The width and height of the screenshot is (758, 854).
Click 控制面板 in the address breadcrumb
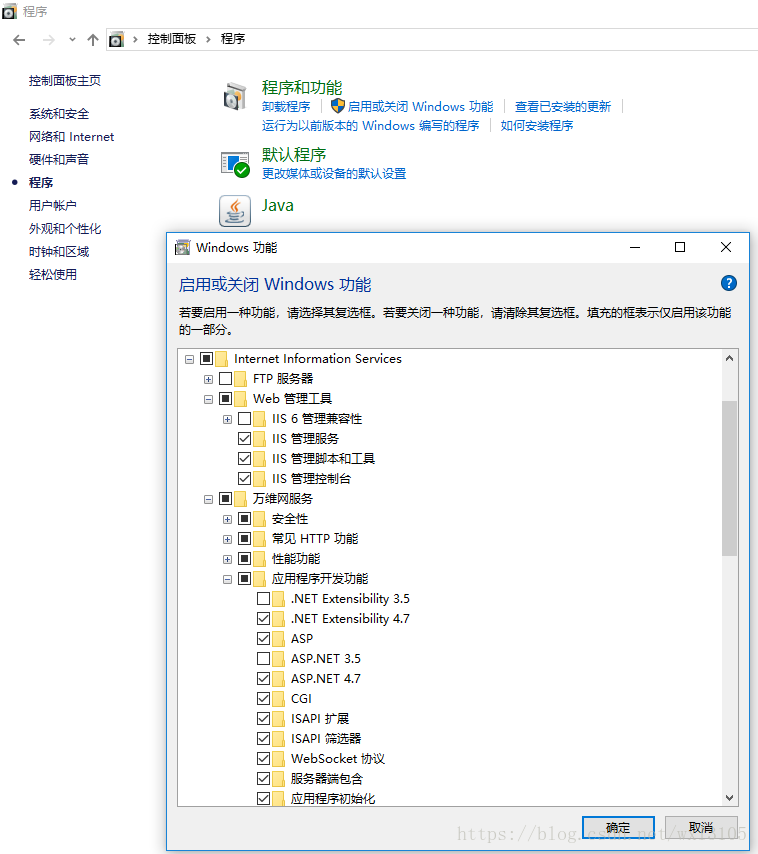172,39
